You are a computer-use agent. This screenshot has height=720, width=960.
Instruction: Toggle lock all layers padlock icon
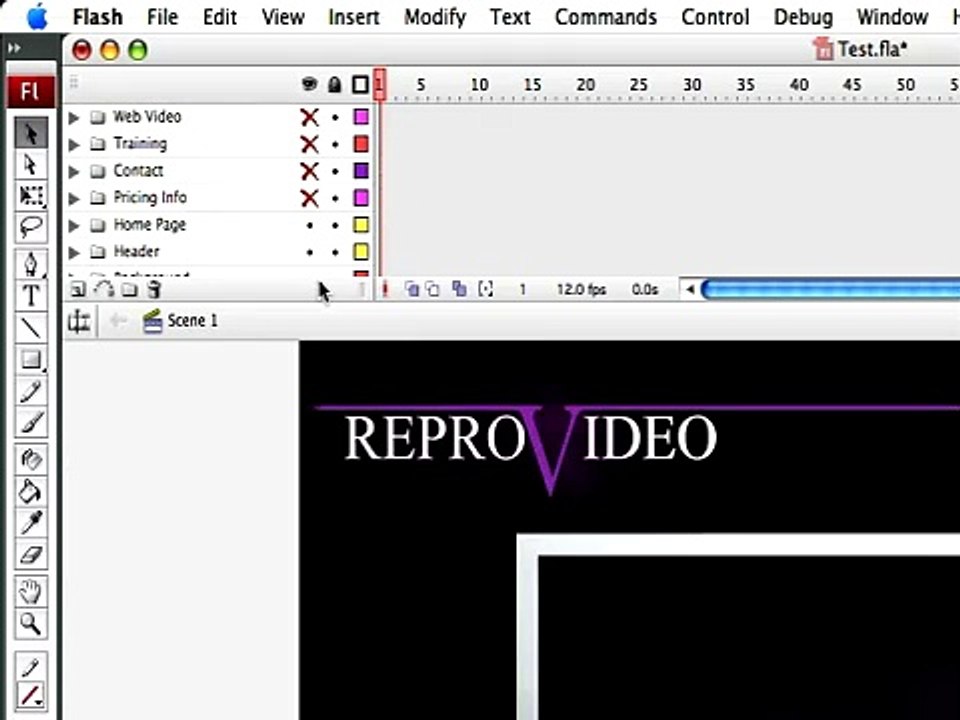coord(334,84)
